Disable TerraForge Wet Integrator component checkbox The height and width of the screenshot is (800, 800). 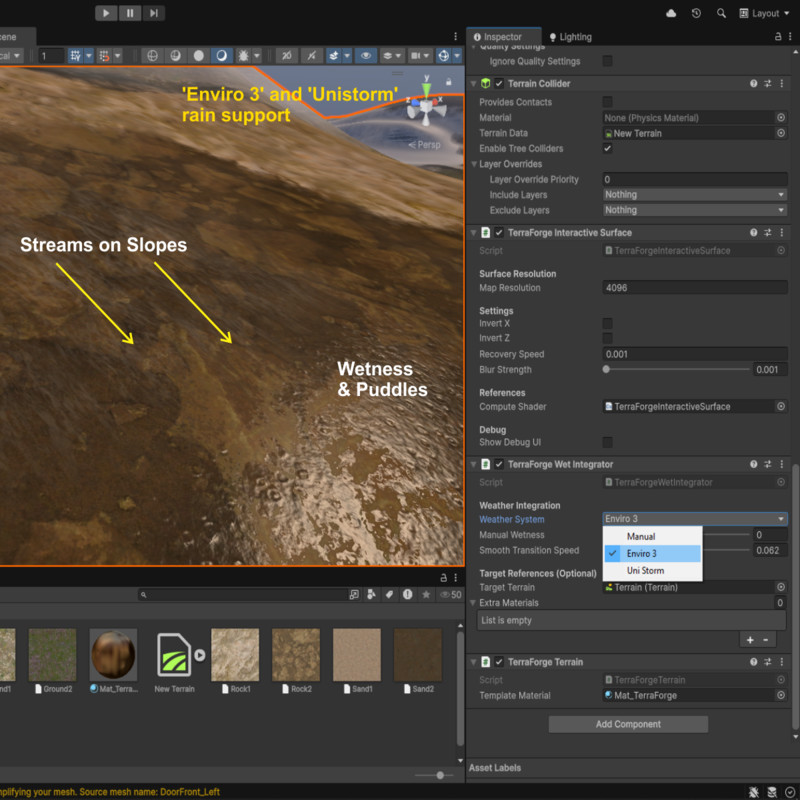click(x=499, y=464)
